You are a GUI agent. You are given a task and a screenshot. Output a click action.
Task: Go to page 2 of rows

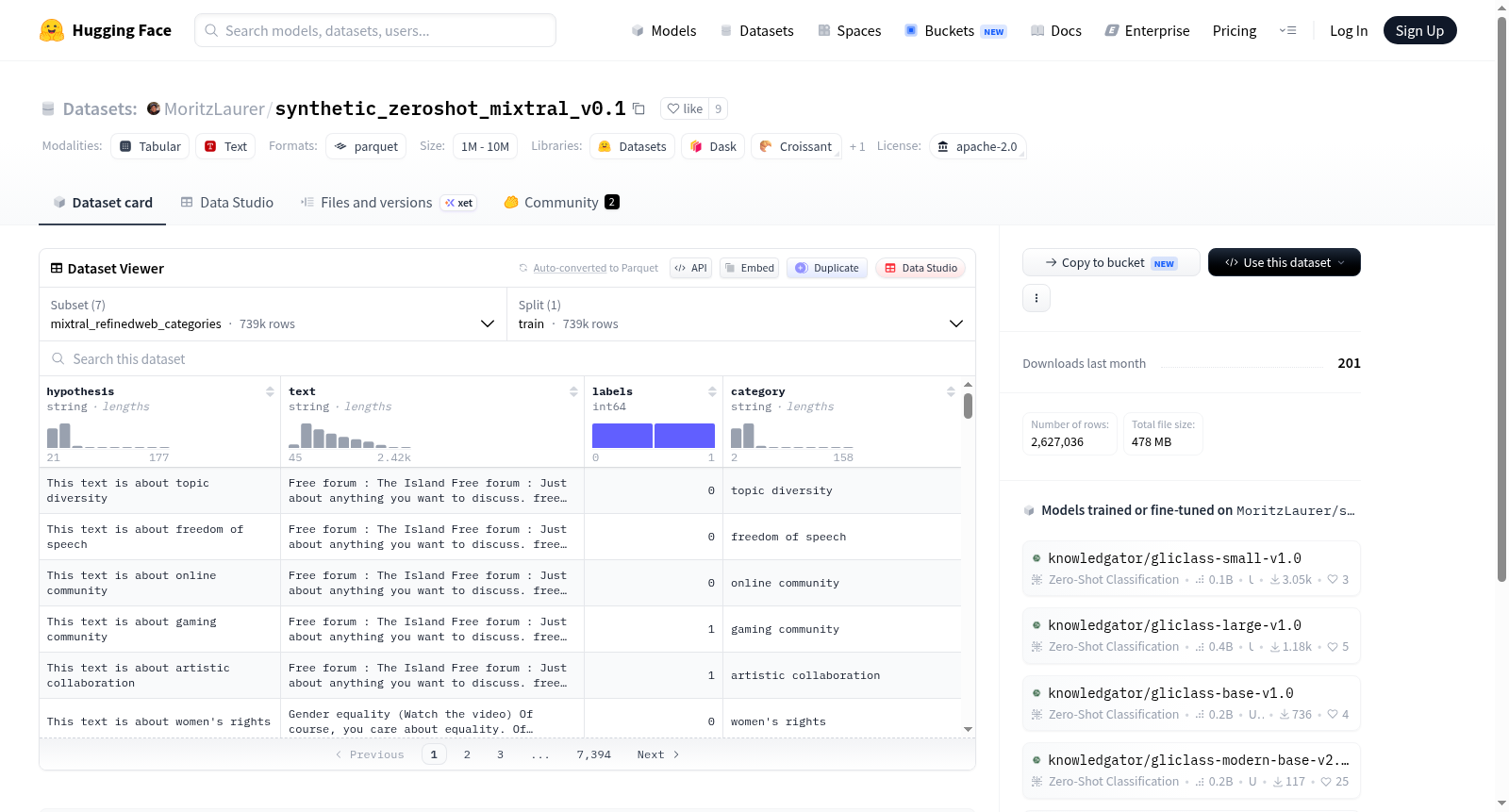pyautogui.click(x=467, y=754)
